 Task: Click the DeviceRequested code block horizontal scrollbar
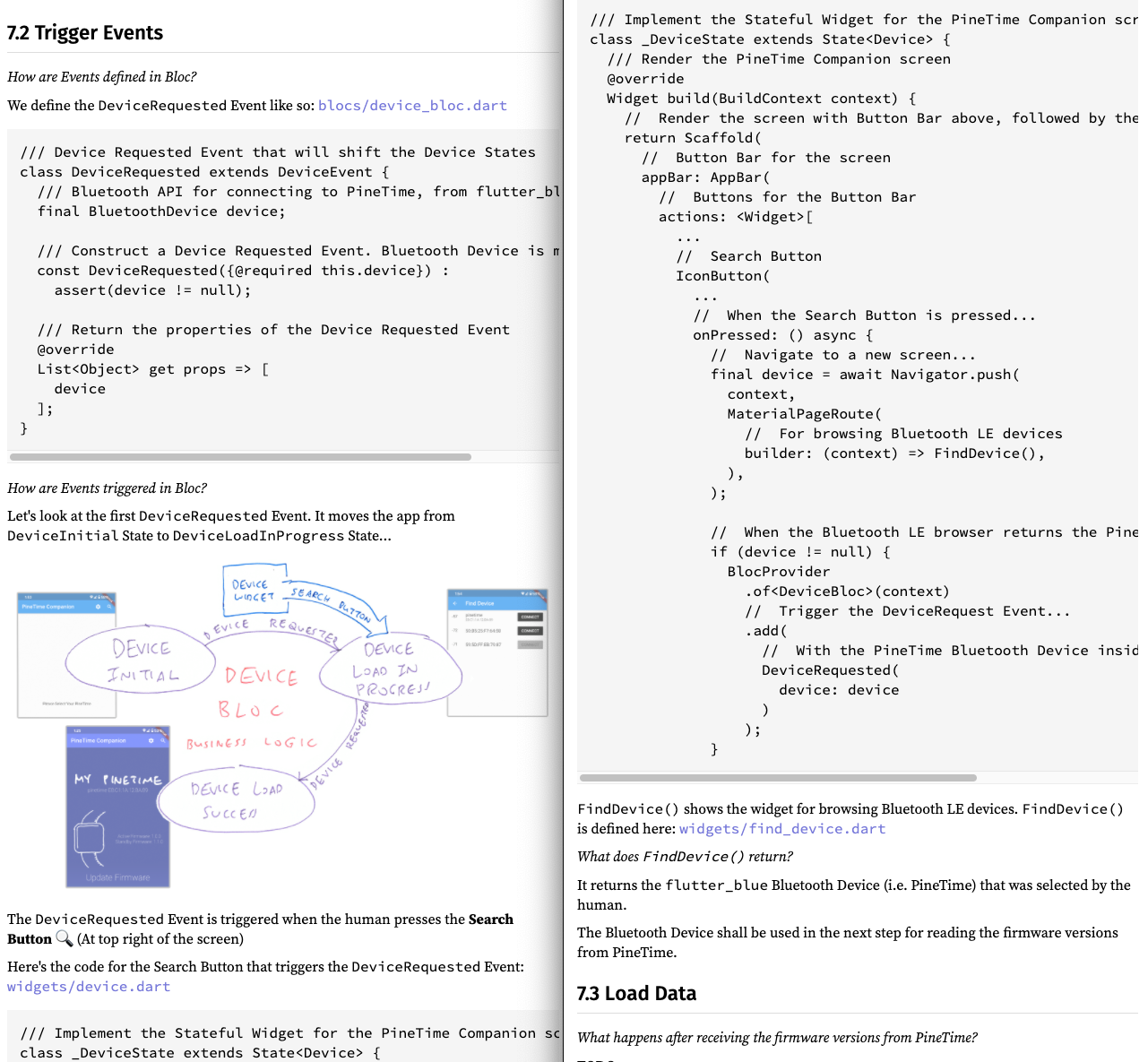[x=240, y=457]
